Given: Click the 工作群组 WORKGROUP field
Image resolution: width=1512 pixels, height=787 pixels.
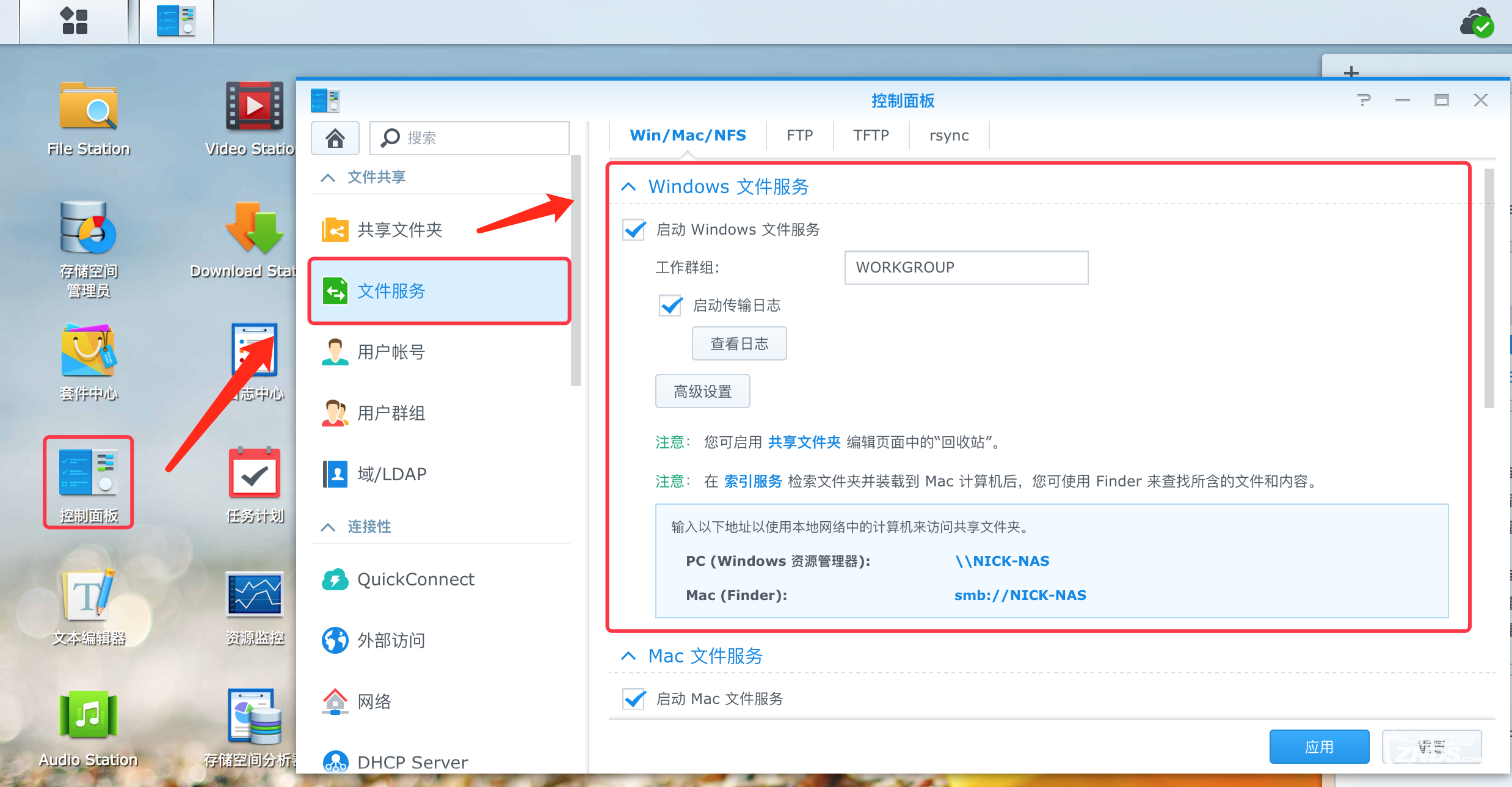Looking at the screenshot, I should [966, 268].
